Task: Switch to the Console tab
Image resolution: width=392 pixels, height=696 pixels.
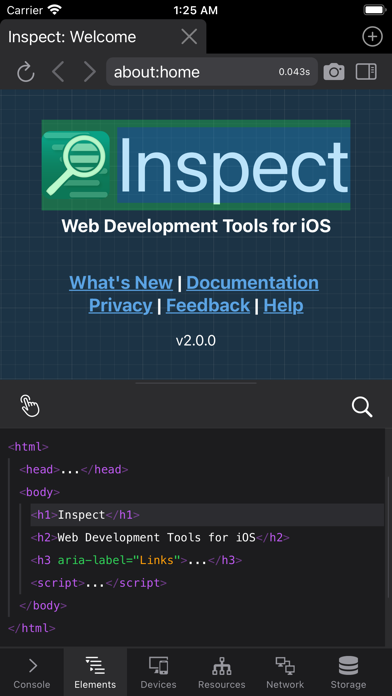Action: pyautogui.click(x=32, y=672)
